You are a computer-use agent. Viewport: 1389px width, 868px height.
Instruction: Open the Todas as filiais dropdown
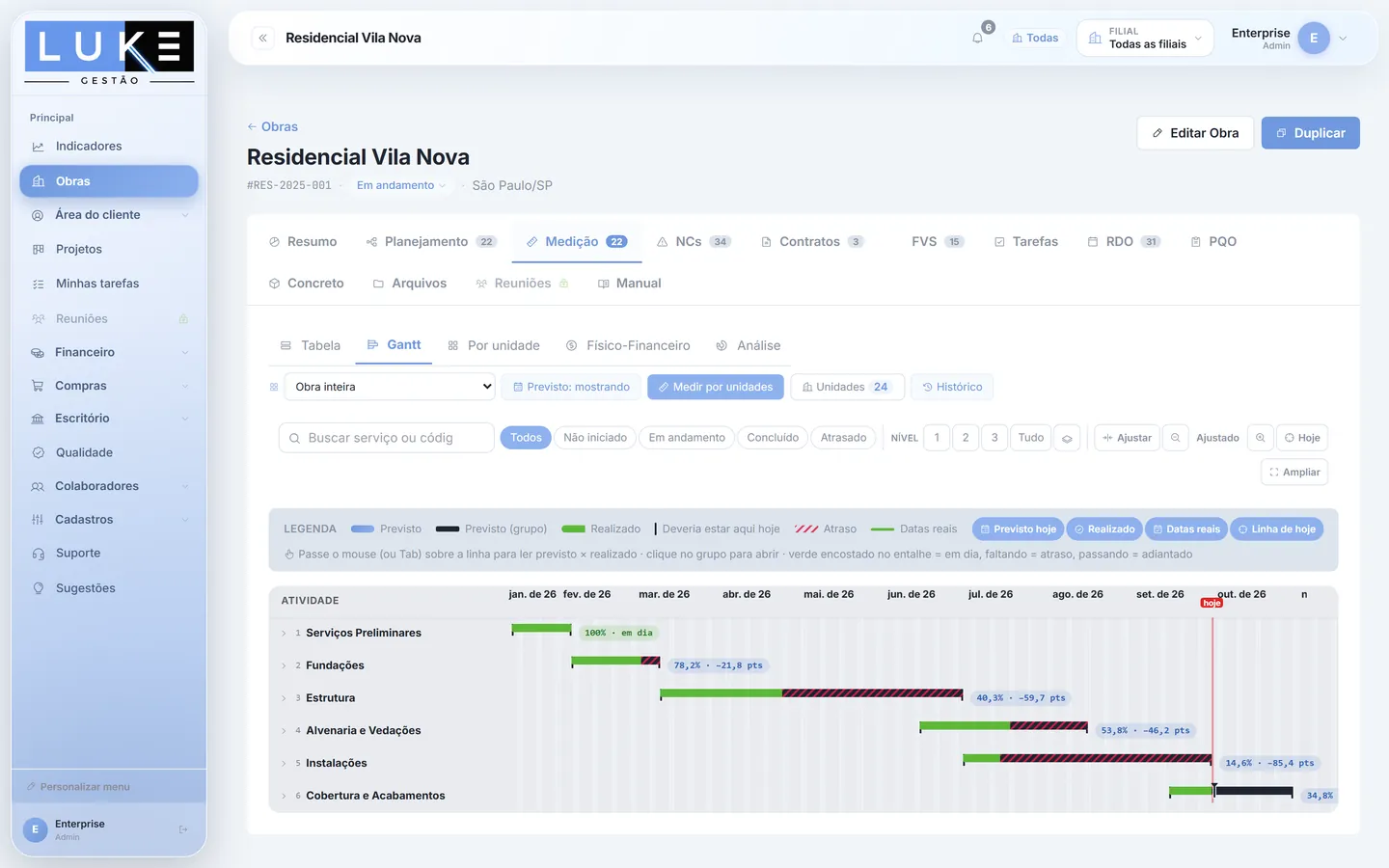[1145, 39]
